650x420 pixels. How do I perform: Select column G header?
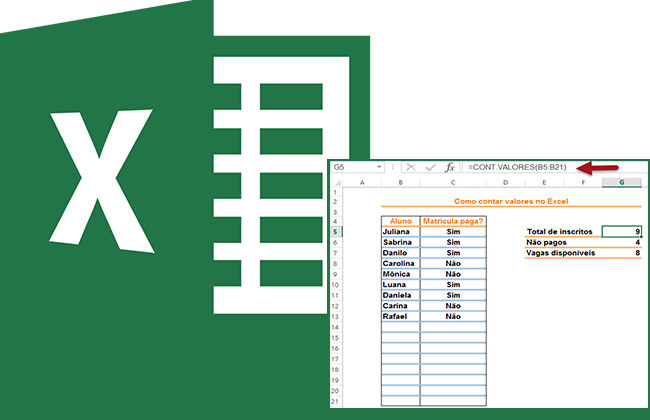(621, 182)
